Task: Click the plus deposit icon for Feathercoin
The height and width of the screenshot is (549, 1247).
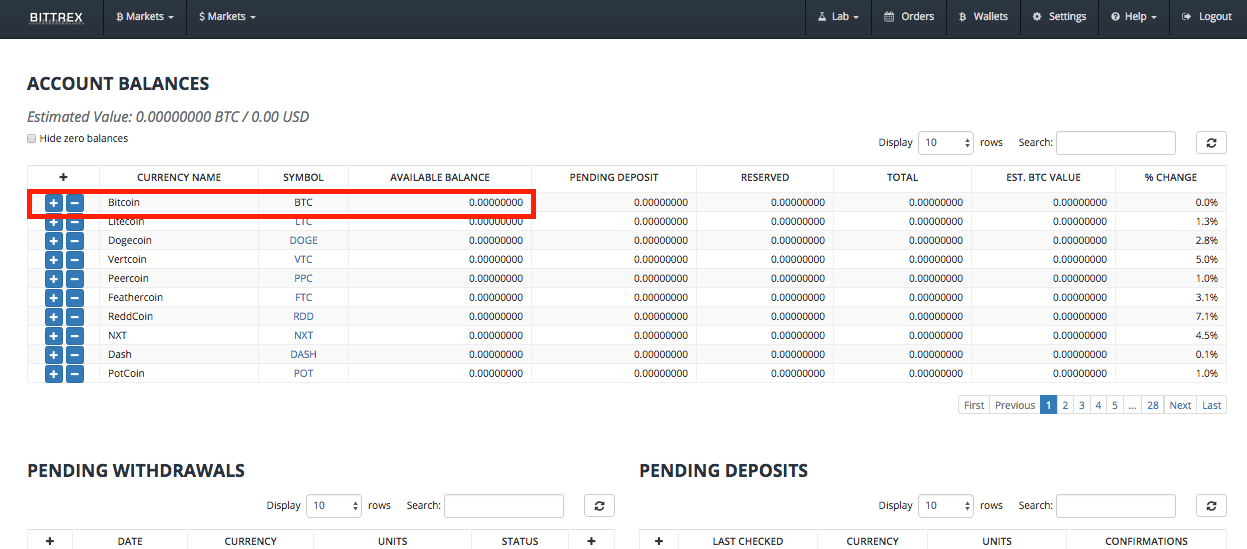Action: click(x=54, y=298)
